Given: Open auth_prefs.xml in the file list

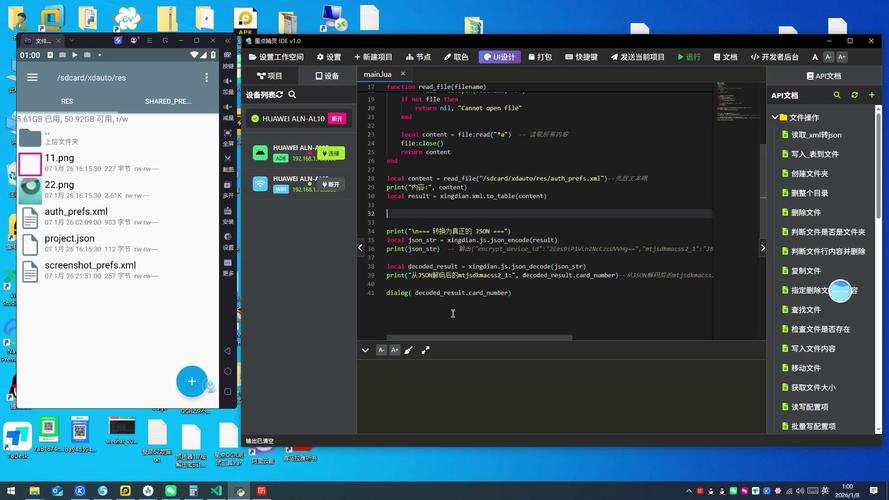Looking at the screenshot, I should (x=117, y=217).
